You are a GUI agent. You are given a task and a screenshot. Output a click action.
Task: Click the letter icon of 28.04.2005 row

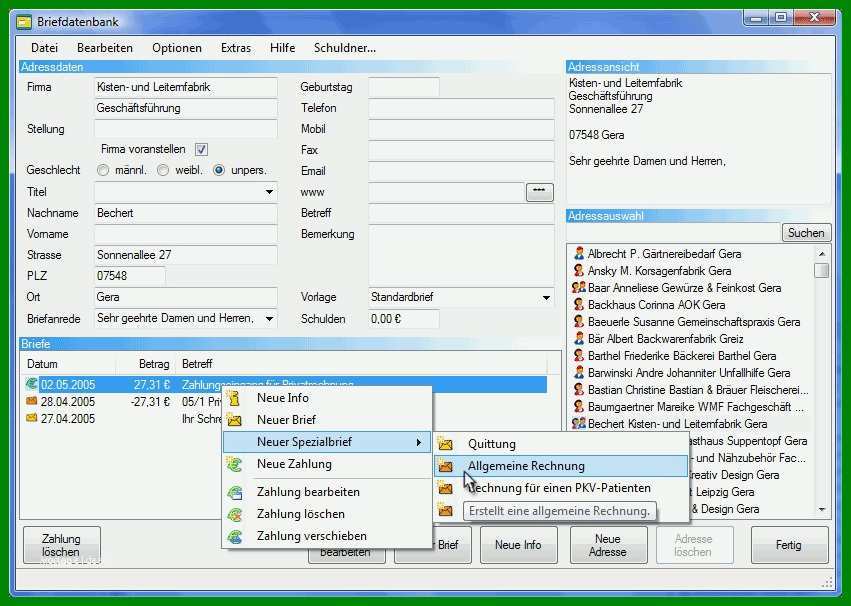coord(31,401)
